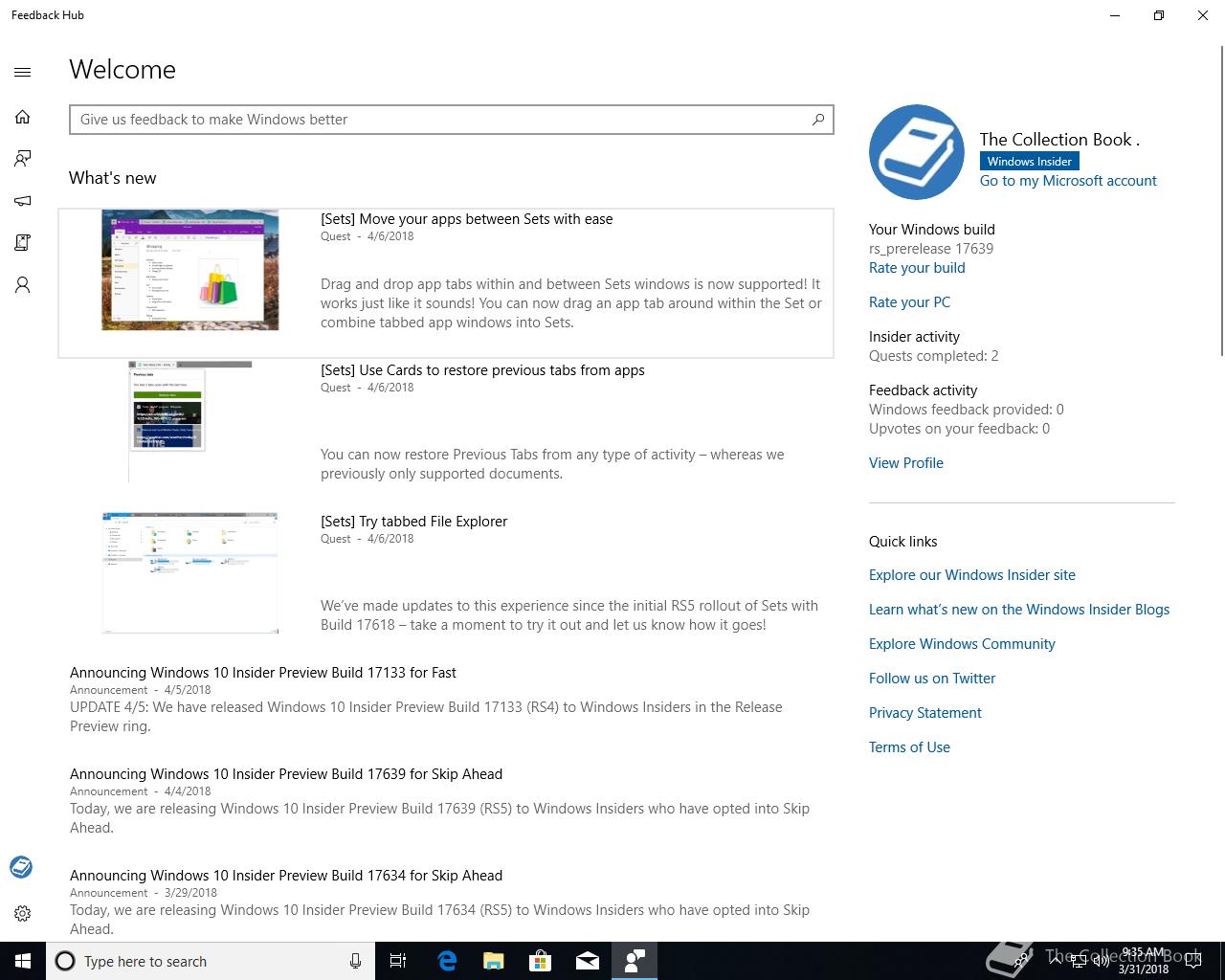This screenshot has width=1225, height=980.
Task: Open Build 17133 for Fast announcement
Action: point(263,673)
